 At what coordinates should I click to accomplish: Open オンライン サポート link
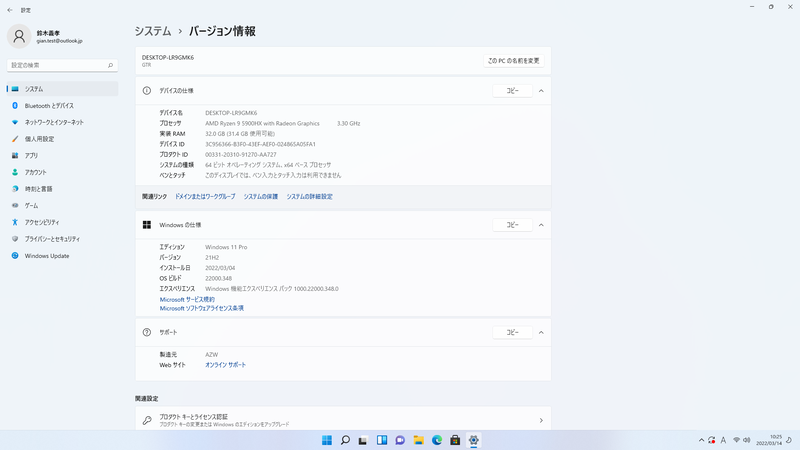click(x=226, y=365)
